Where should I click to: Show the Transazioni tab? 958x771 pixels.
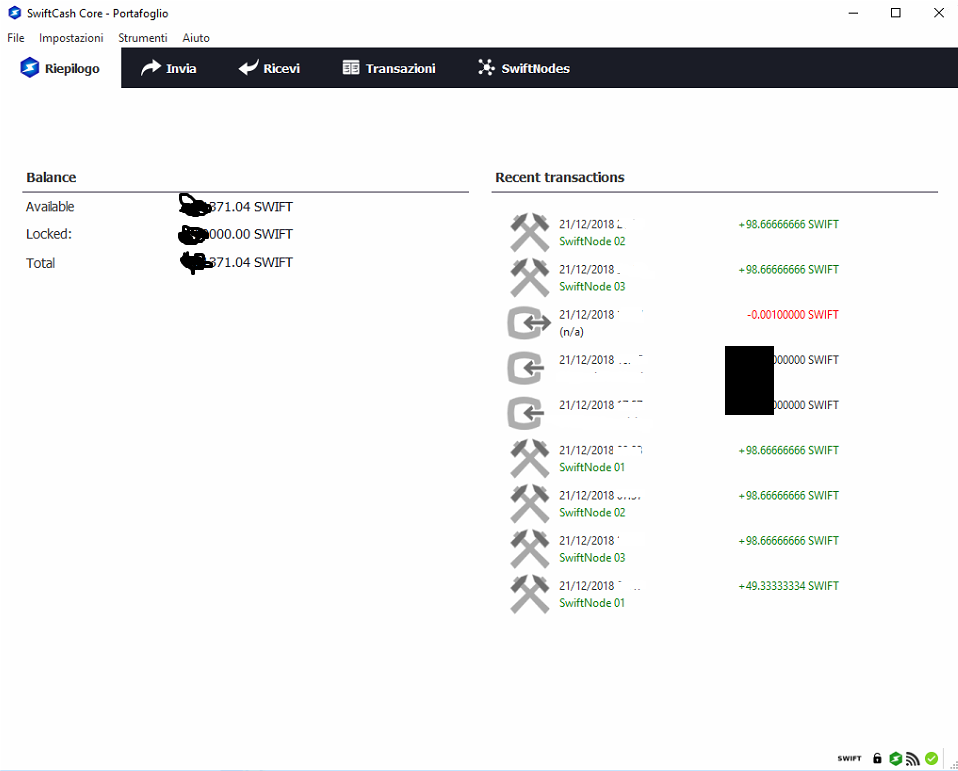tap(389, 68)
